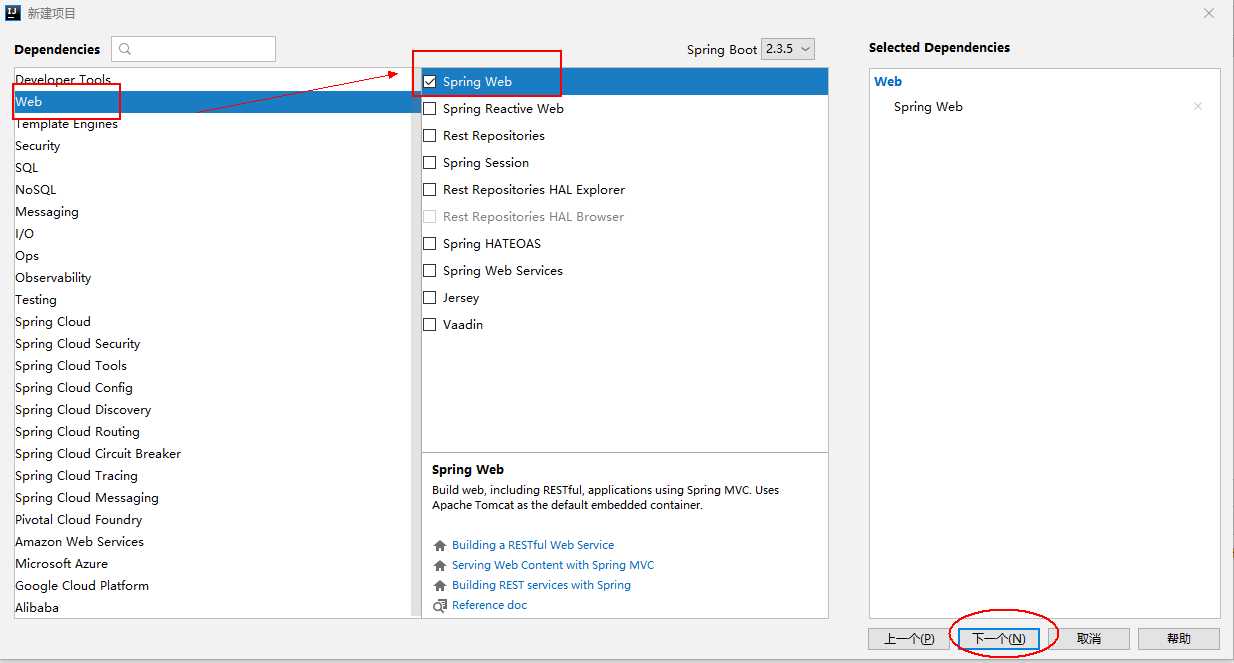
Task: Check Rest Repositories HAL Explorer
Action: click(430, 190)
